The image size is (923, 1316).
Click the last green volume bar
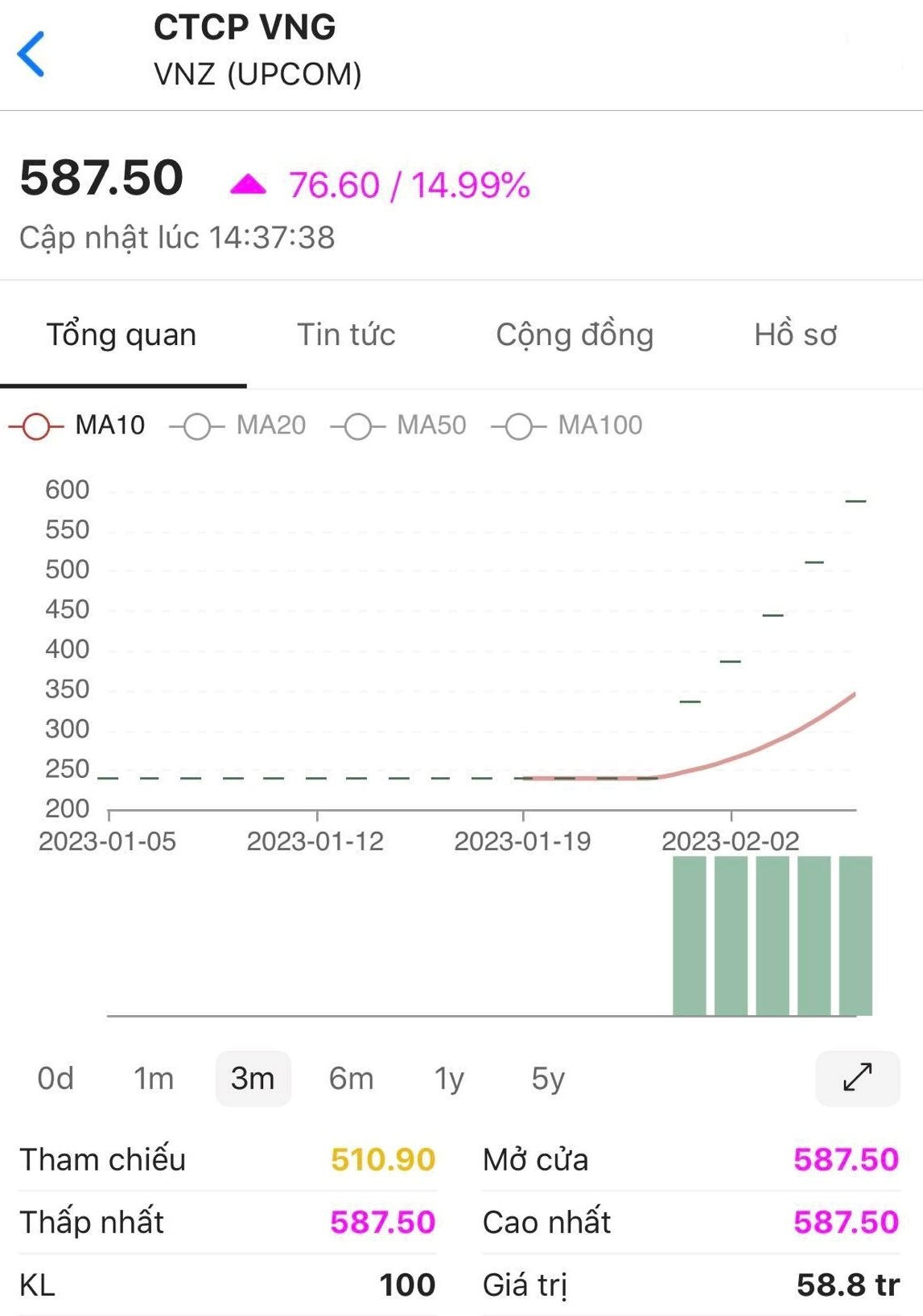[x=855, y=936]
